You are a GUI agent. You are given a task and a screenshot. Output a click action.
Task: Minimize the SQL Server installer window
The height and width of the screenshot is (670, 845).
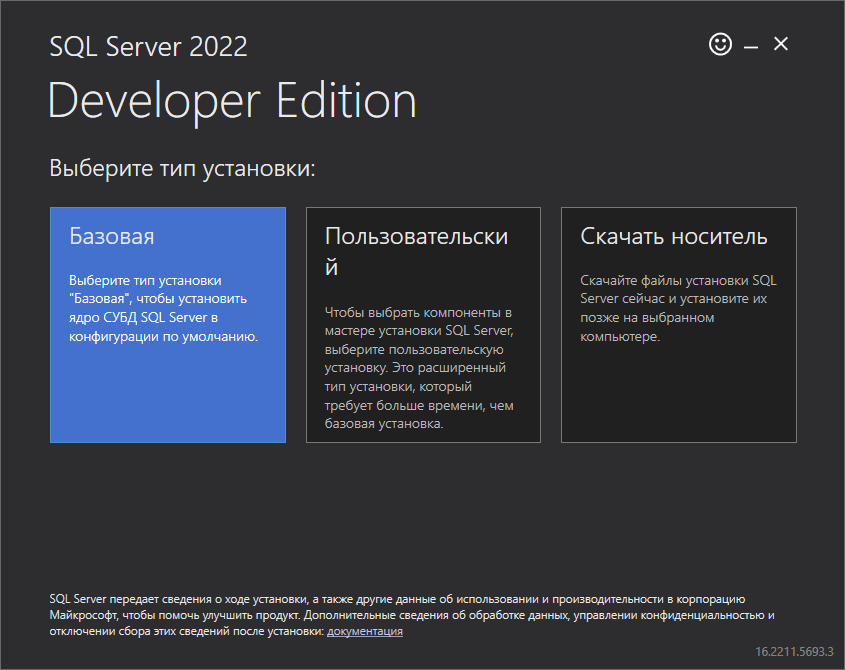[751, 46]
